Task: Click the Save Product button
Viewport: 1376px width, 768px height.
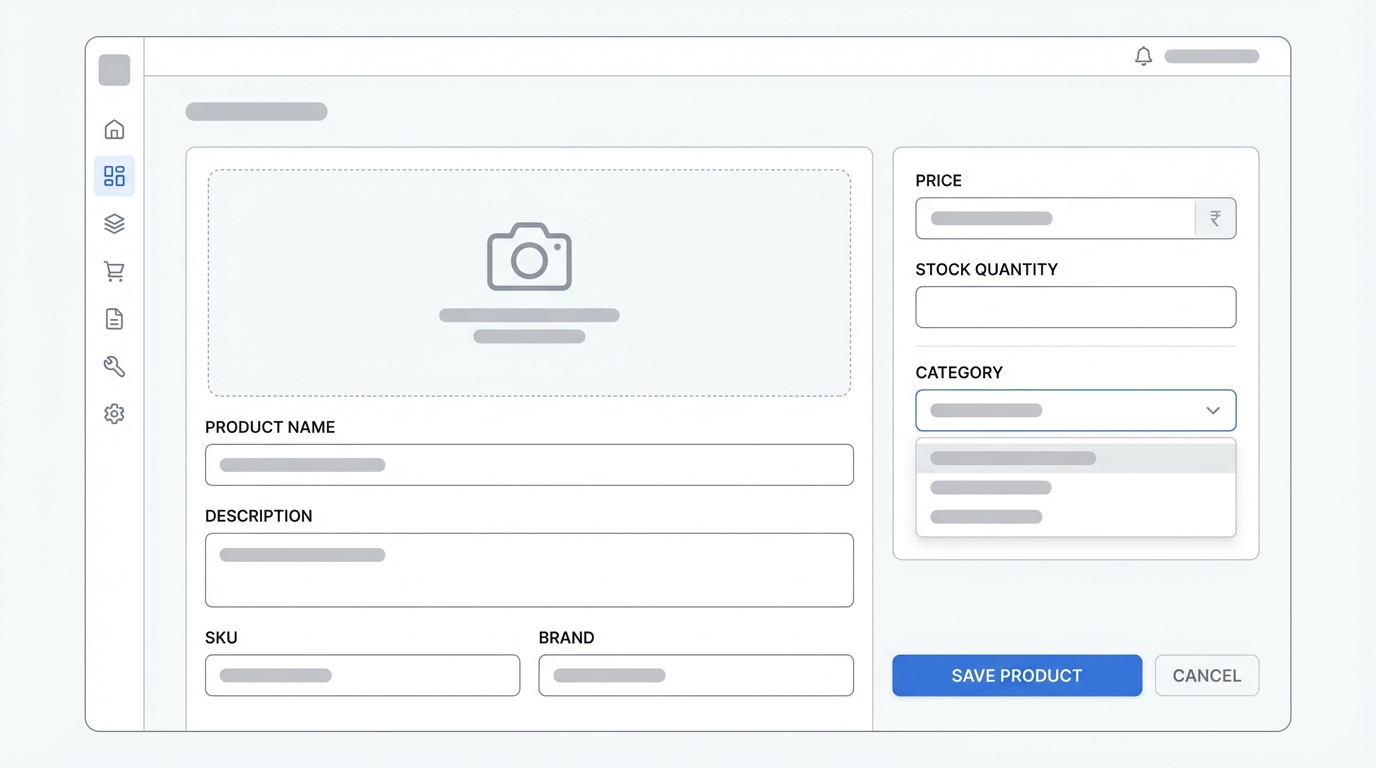Action: (x=1017, y=676)
